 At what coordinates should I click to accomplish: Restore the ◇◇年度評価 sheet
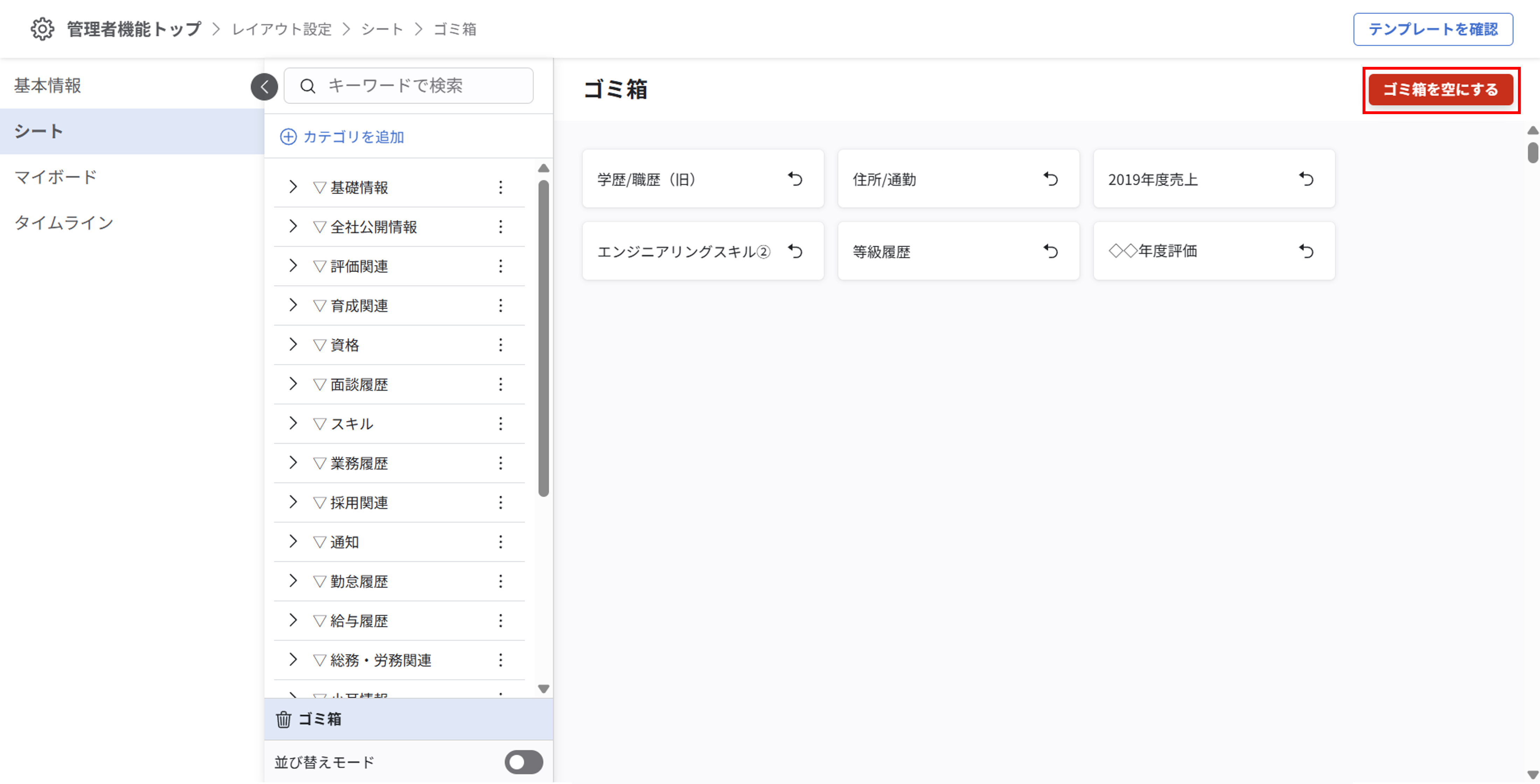1306,251
